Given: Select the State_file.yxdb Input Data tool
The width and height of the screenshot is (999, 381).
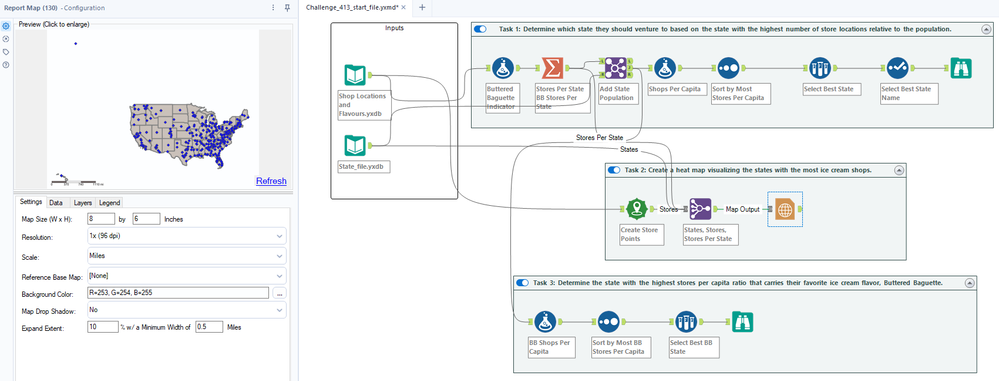Looking at the screenshot, I should (x=355, y=145).
